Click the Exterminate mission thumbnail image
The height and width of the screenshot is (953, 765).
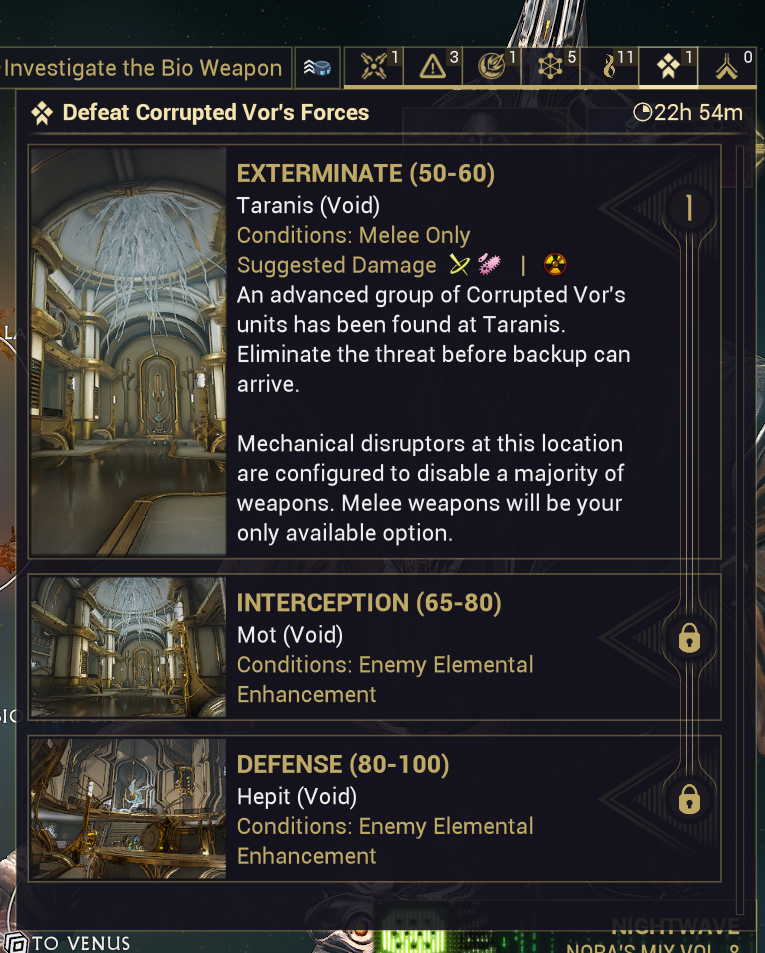[x=128, y=351]
